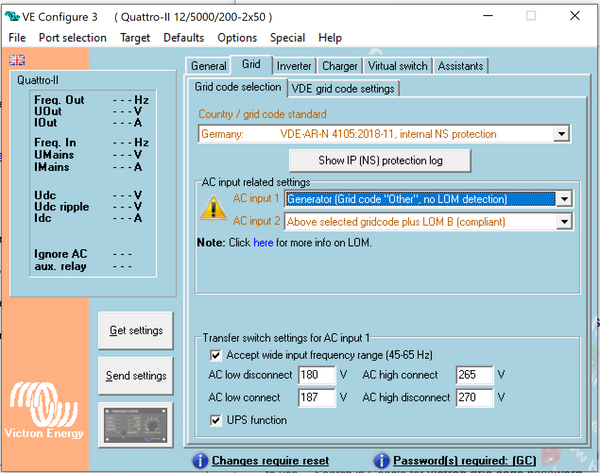The width and height of the screenshot is (600, 473).
Task: Click the 'Ignore AC' readout label
Action: point(60,254)
